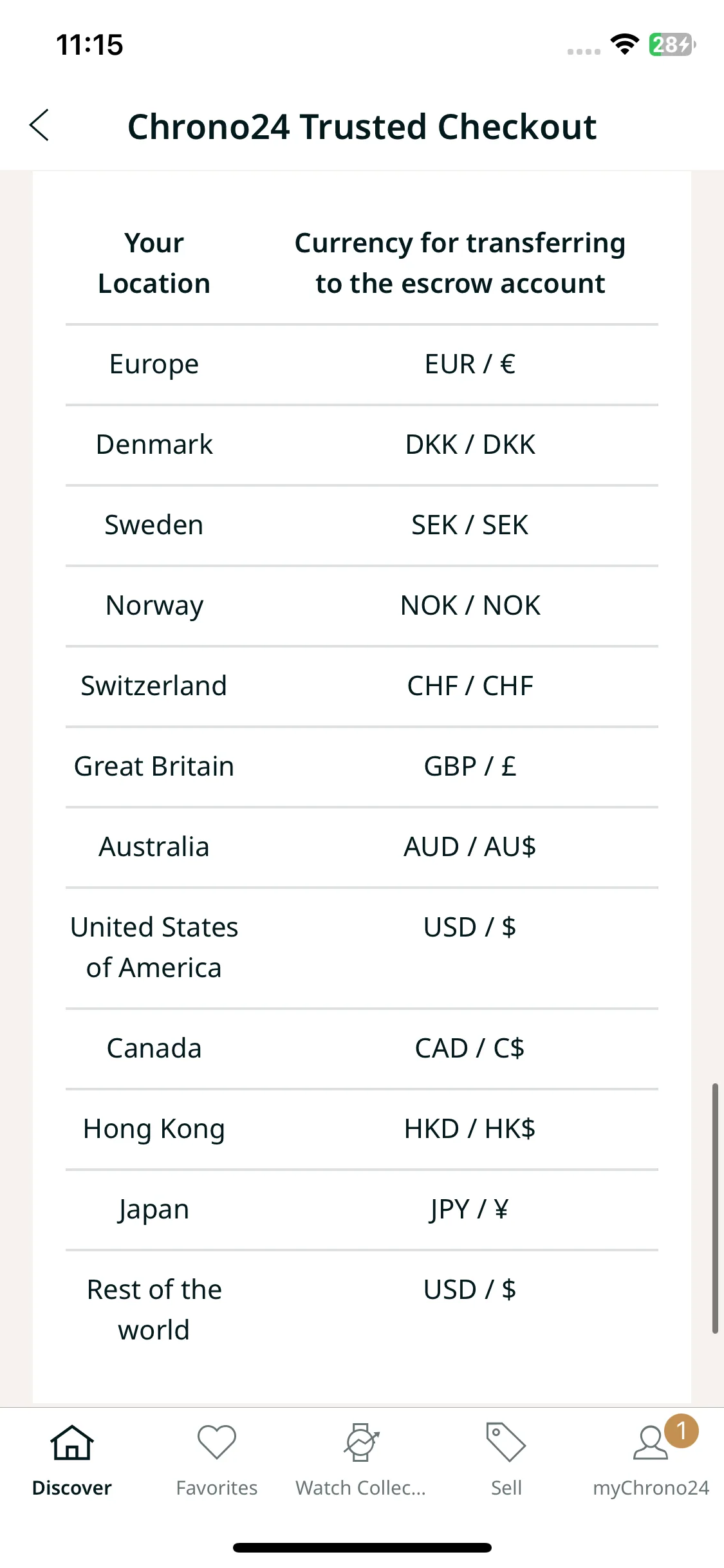Screen dimensions: 724x1568
Task: Tap the GBP / £ currency cell
Action: point(470,767)
